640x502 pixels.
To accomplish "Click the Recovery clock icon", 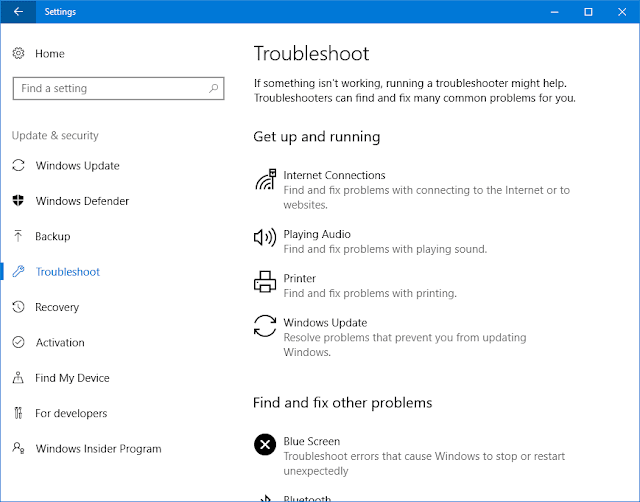I will pos(18,307).
